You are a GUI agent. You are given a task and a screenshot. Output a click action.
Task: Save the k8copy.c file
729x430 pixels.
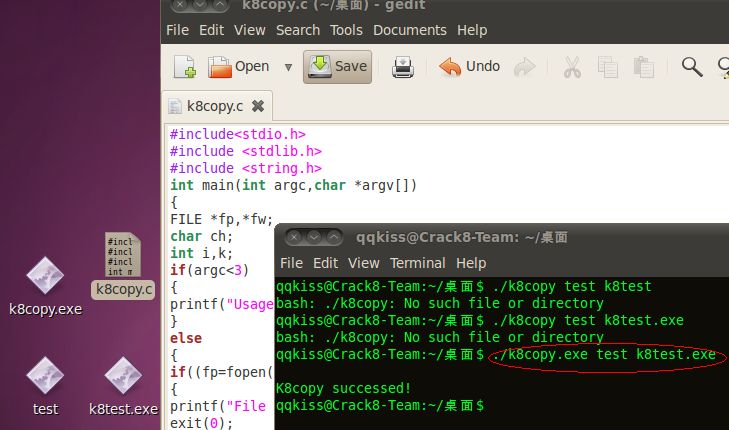338,66
